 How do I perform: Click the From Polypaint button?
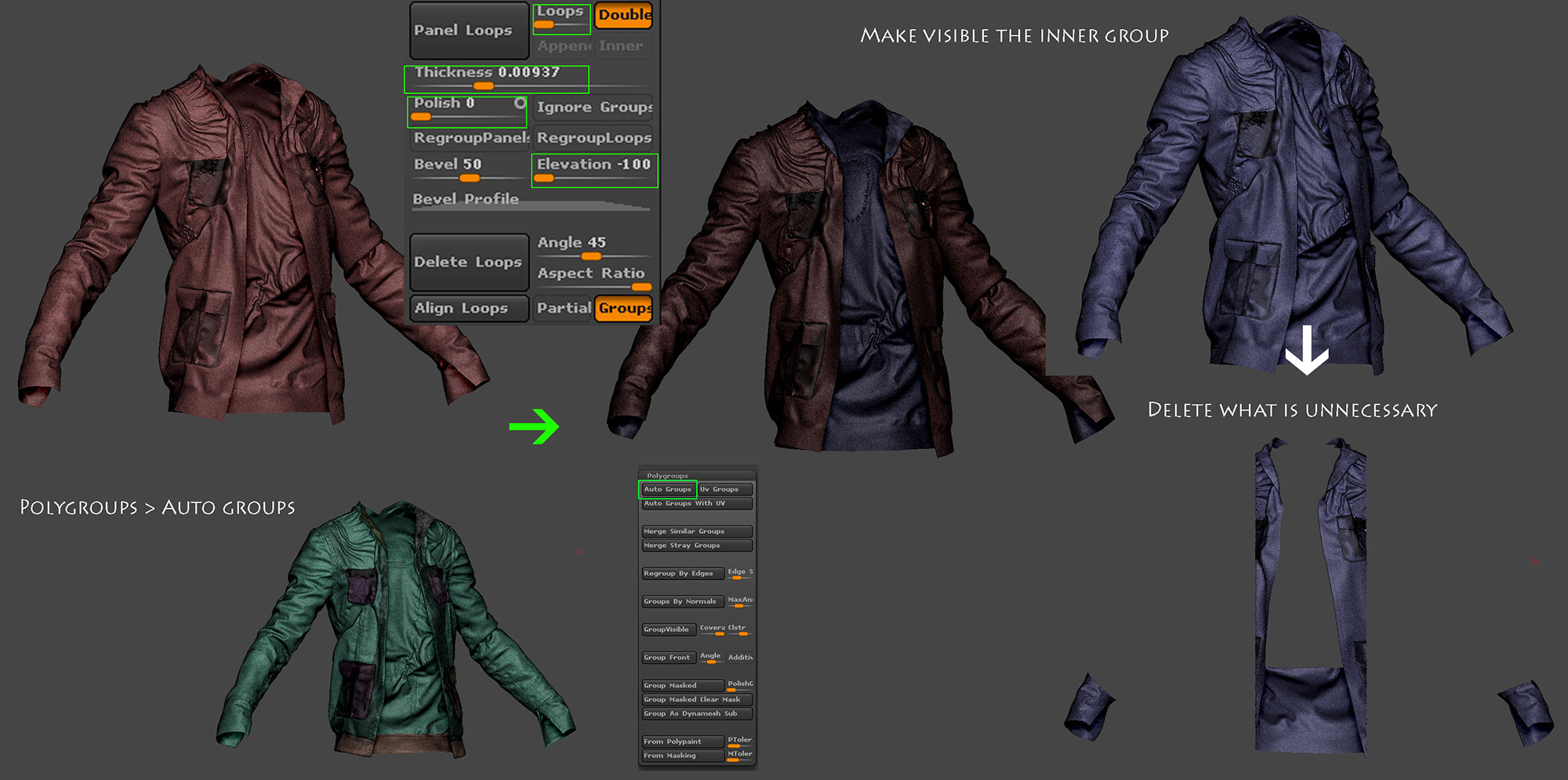pos(682,742)
